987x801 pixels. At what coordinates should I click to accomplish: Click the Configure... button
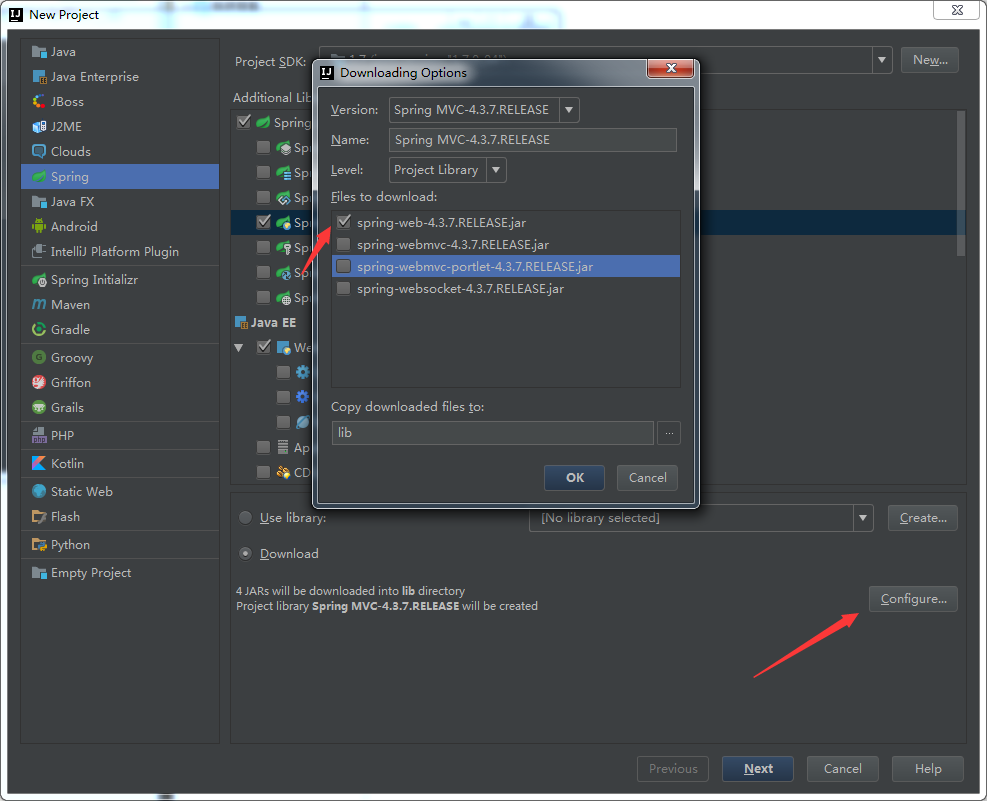[x=913, y=599]
